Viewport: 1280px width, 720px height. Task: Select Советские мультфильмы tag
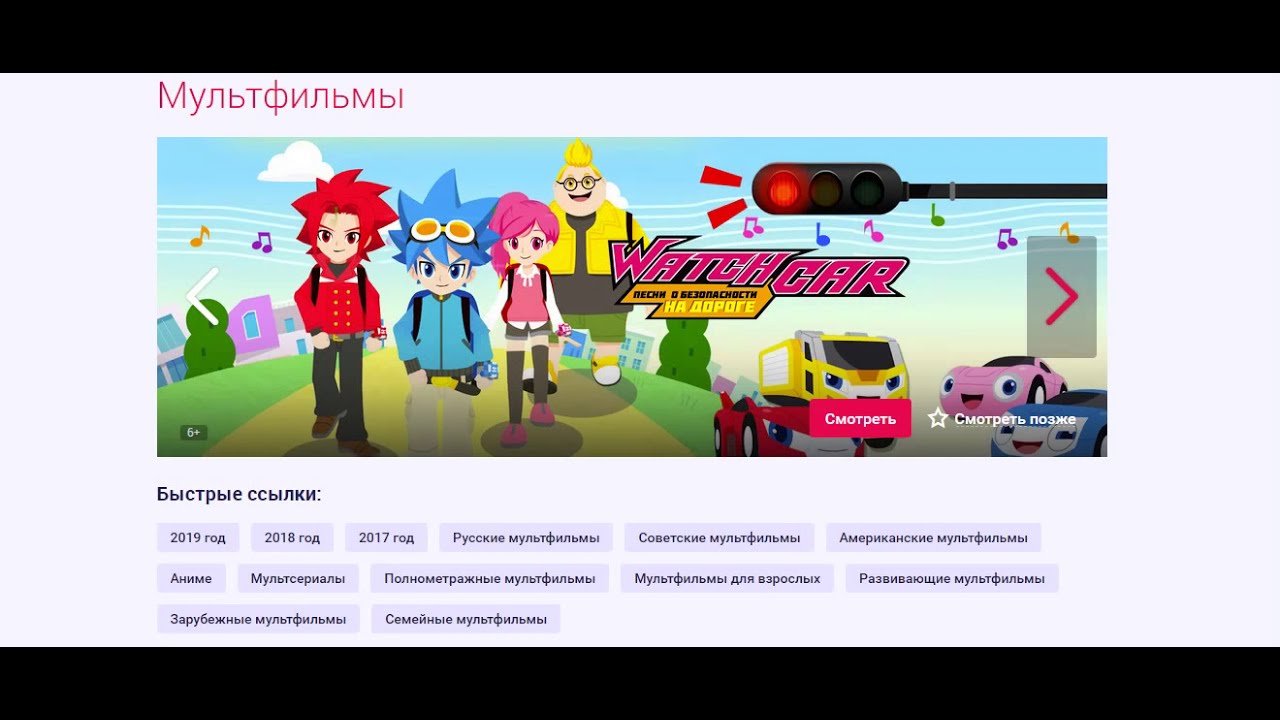(x=719, y=538)
